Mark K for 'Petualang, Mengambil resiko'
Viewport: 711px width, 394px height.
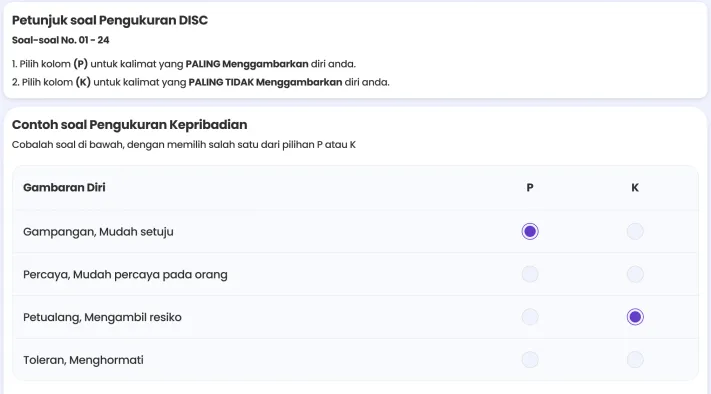coord(635,317)
